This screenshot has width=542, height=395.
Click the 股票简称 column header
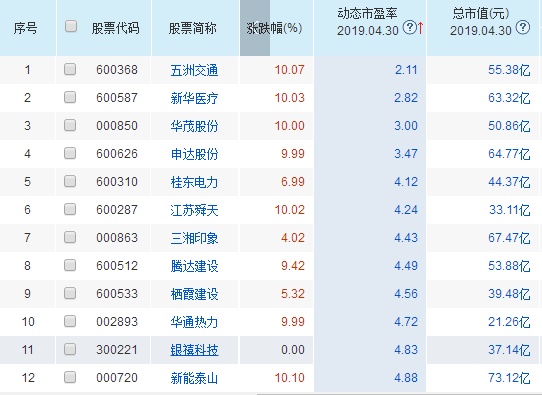click(193, 28)
